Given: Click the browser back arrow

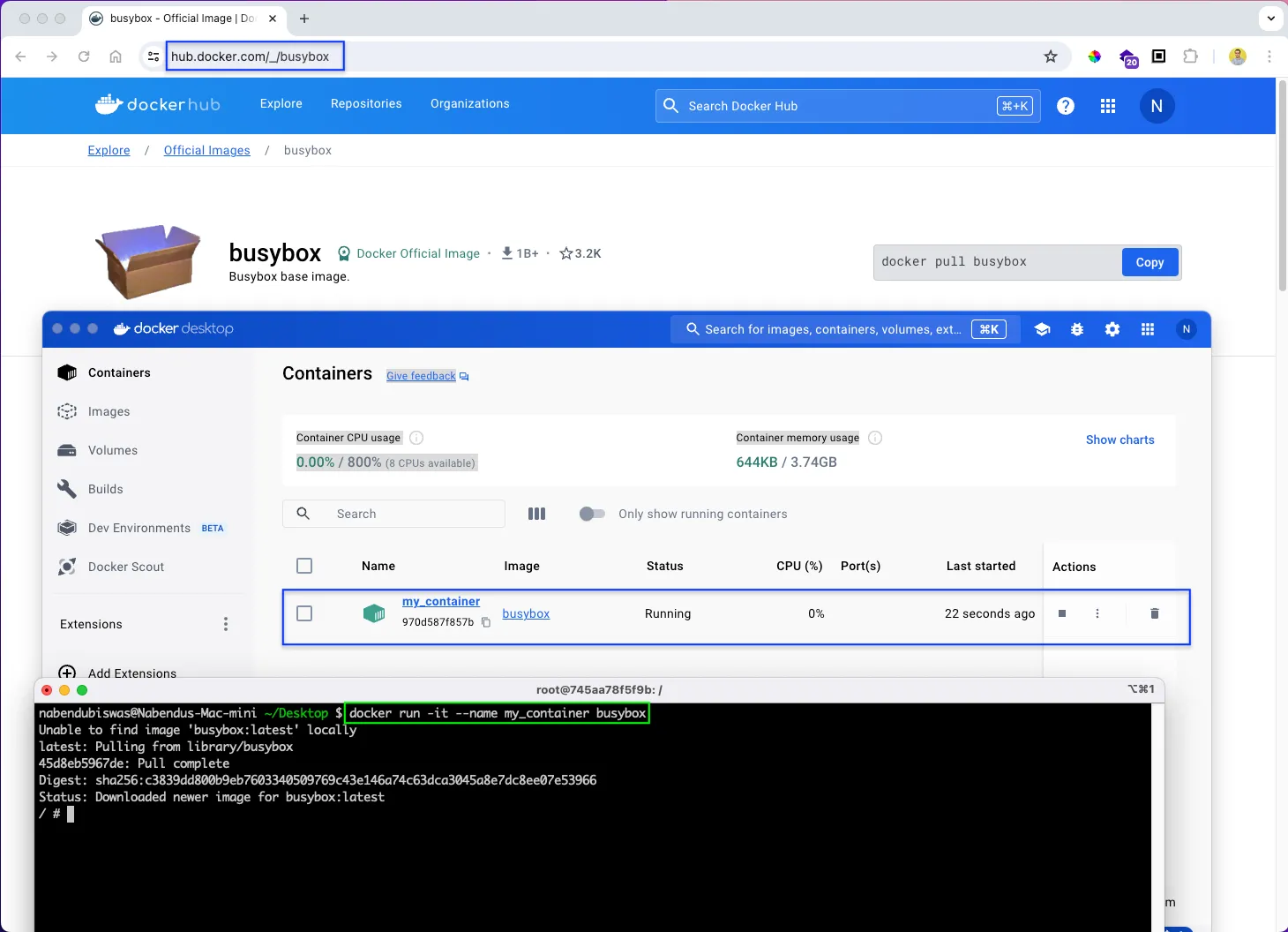Looking at the screenshot, I should click(x=20, y=56).
